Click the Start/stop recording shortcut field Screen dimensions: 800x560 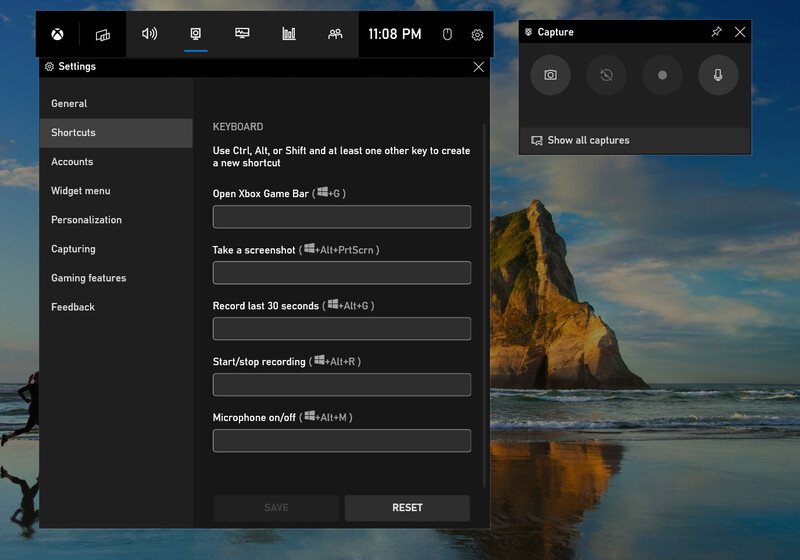(x=342, y=385)
